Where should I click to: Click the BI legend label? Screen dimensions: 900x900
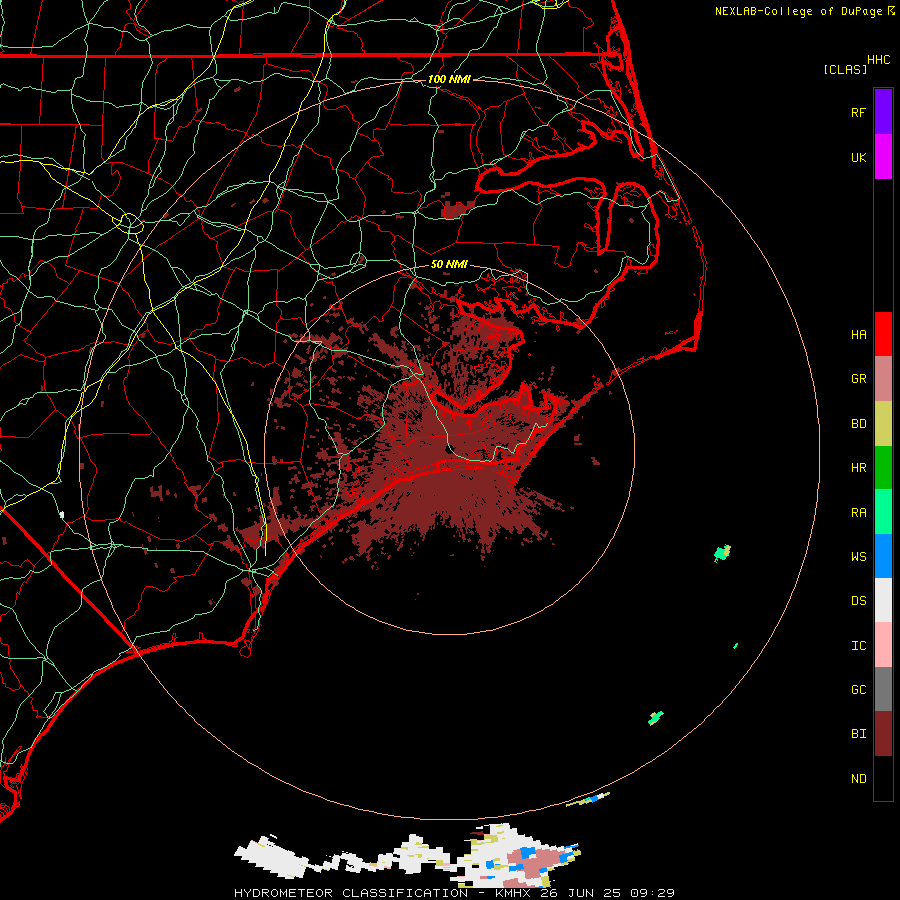[x=858, y=734]
